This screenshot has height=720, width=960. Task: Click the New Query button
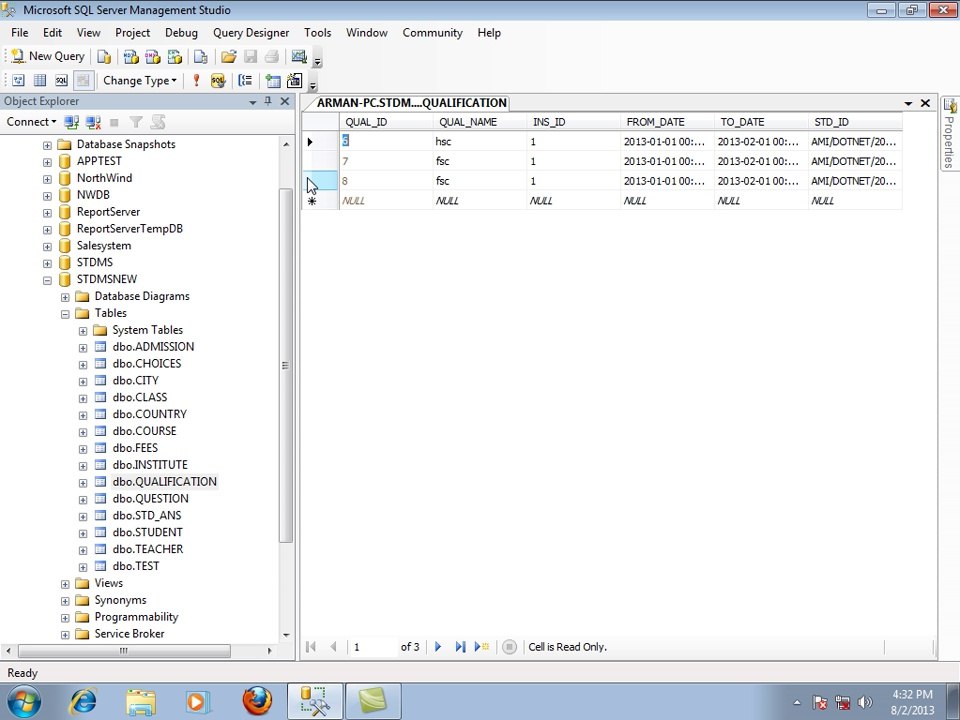pyautogui.click(x=48, y=56)
